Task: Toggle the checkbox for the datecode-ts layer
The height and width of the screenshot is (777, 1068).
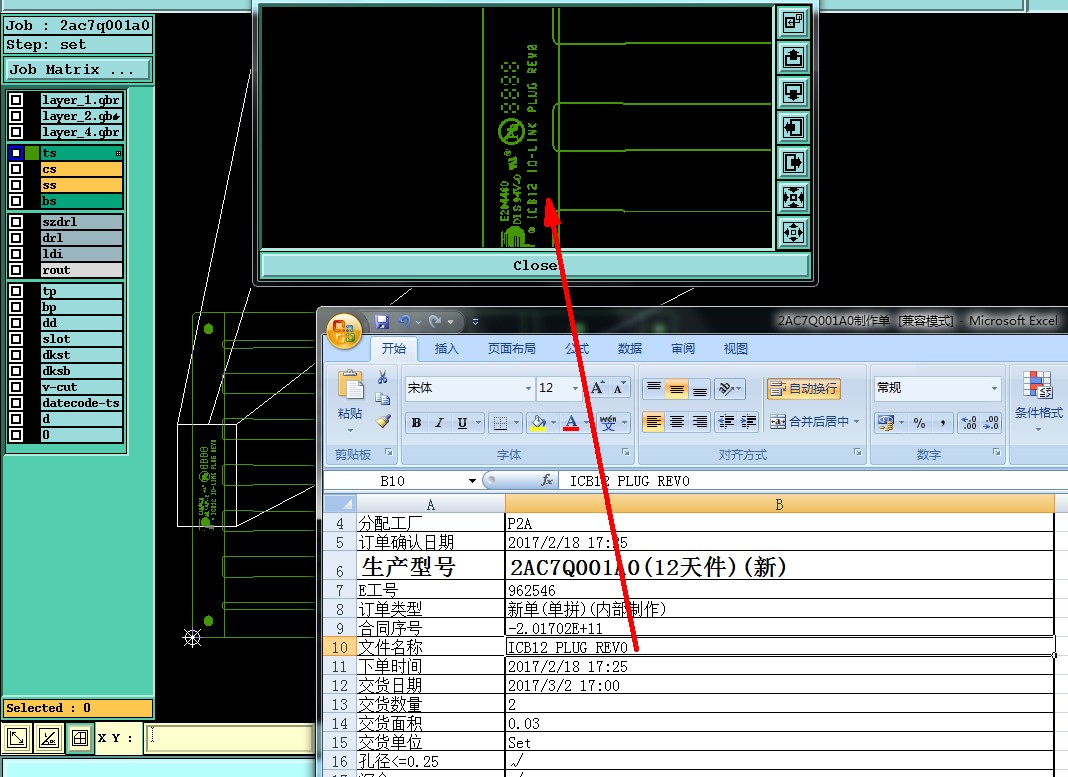Action: click(16, 403)
